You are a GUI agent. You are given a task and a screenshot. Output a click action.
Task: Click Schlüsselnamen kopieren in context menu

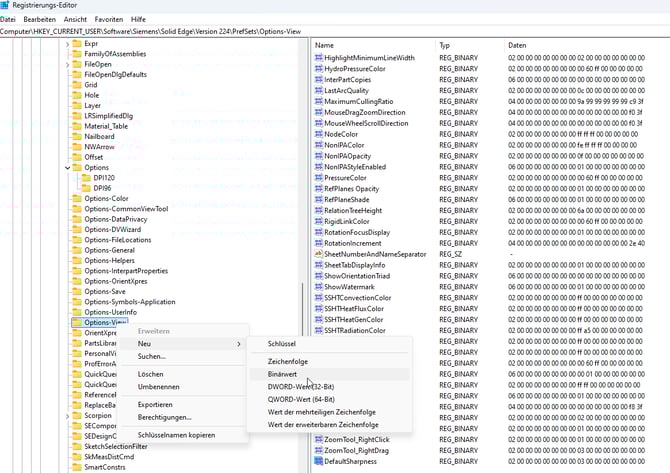point(176,435)
